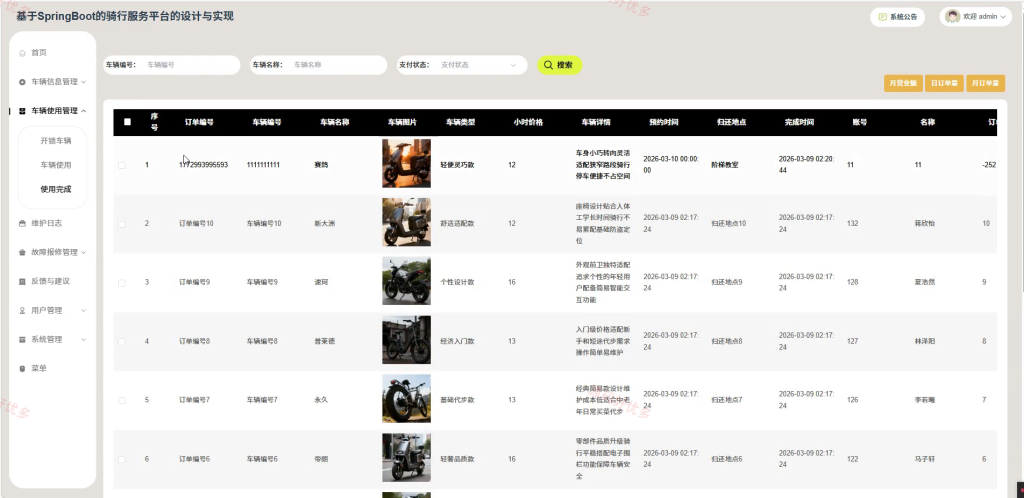Click the 车辆类型 column header
The height and width of the screenshot is (498, 1024).
tap(460, 122)
